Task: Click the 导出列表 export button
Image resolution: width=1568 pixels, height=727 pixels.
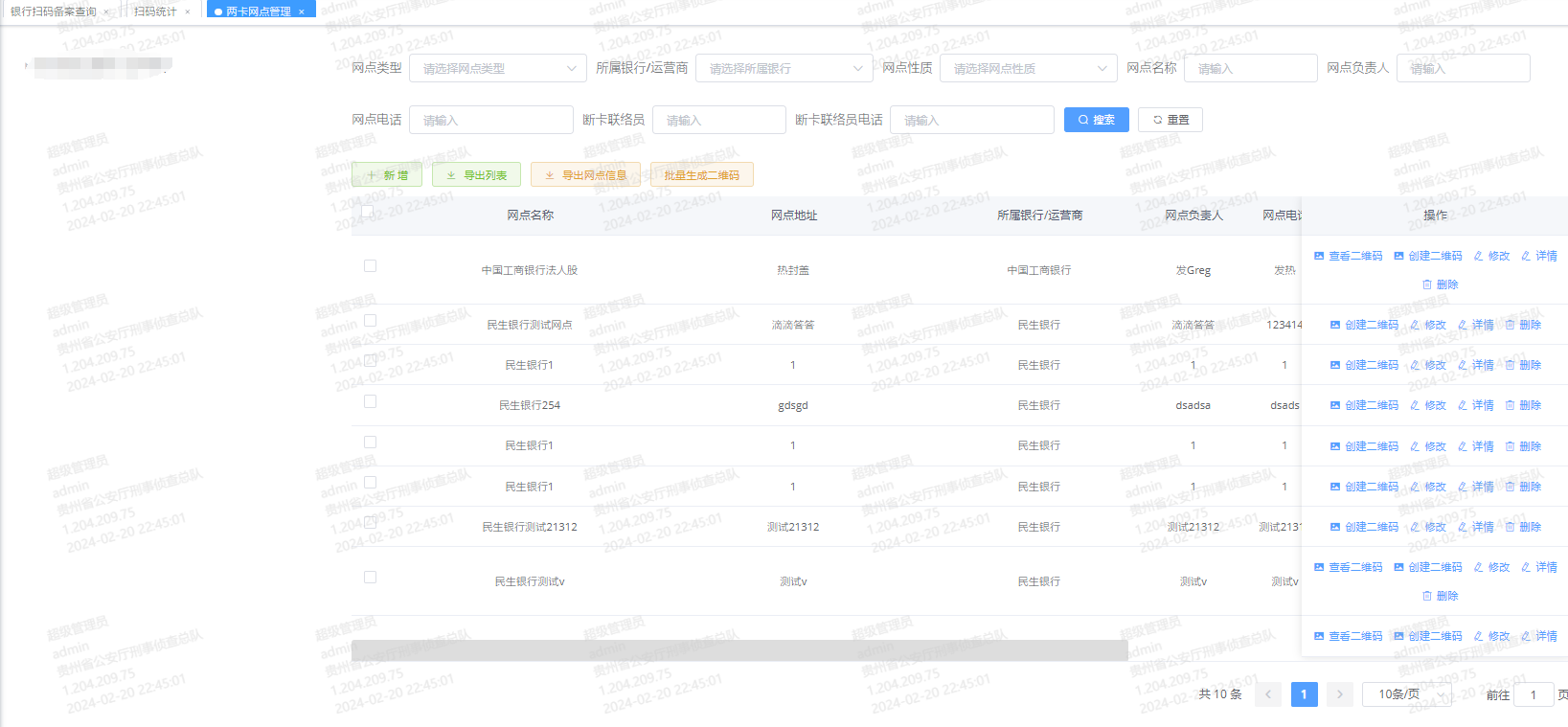Action: click(x=476, y=174)
